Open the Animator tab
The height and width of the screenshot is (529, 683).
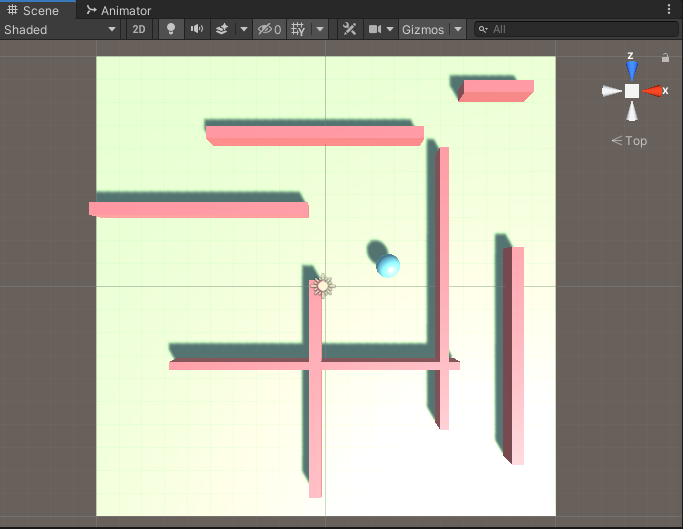119,10
